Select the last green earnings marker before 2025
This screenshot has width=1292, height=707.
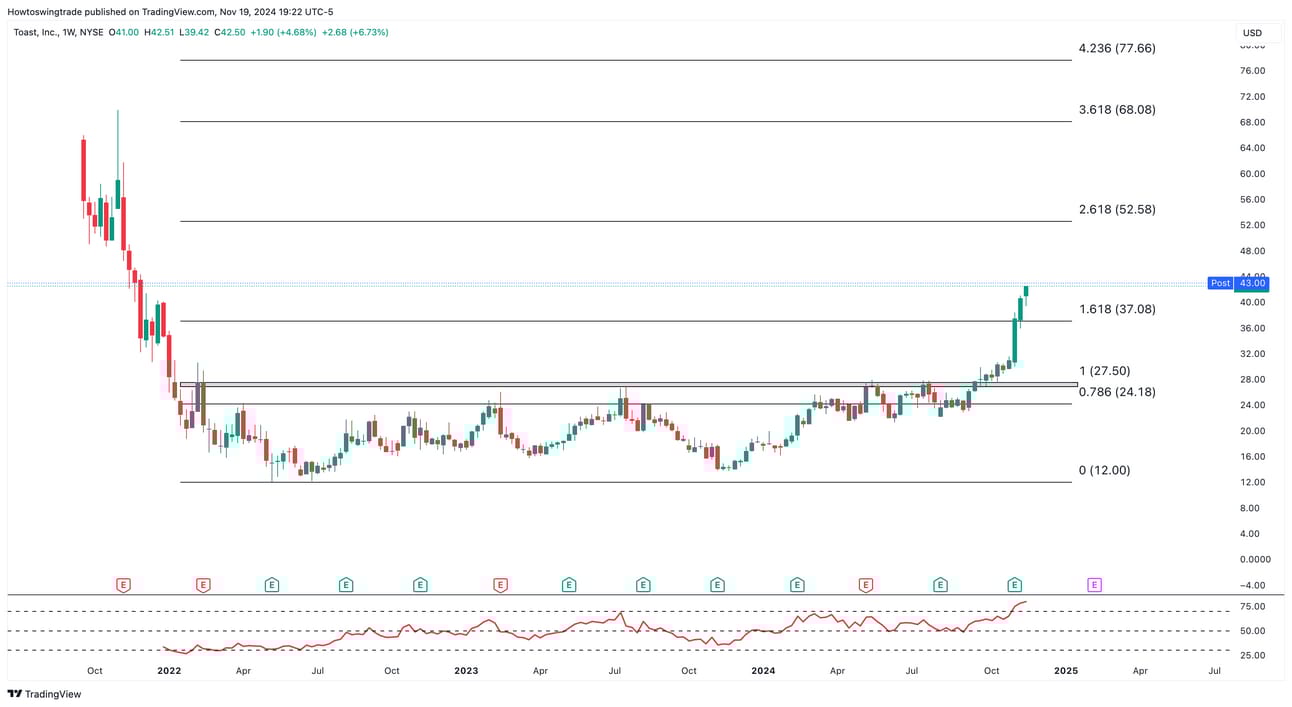click(x=1014, y=584)
